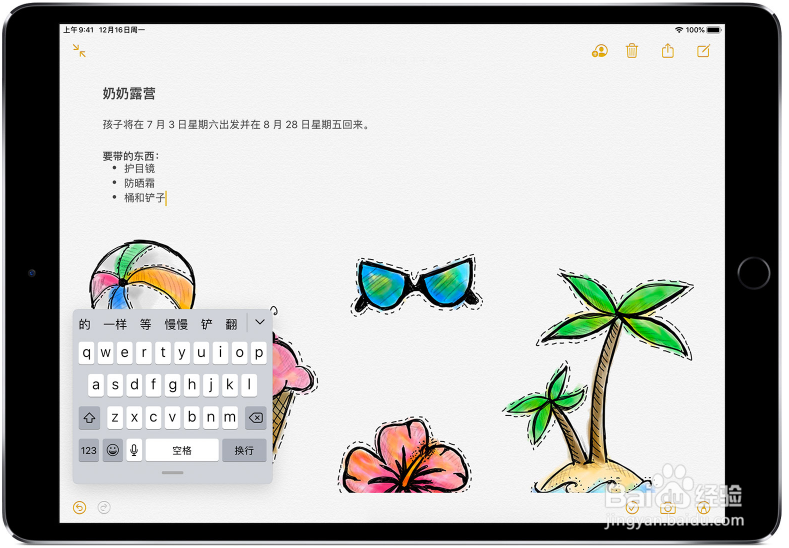Screen dimensions: 789x548
Task: Tap the hibiscus flower drawing
Action: click(x=407, y=456)
